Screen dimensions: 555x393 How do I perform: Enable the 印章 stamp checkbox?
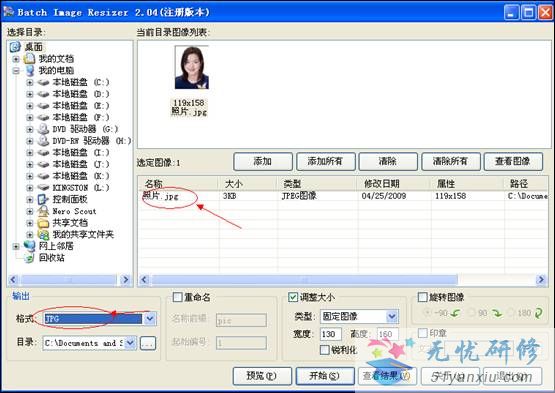(422, 333)
